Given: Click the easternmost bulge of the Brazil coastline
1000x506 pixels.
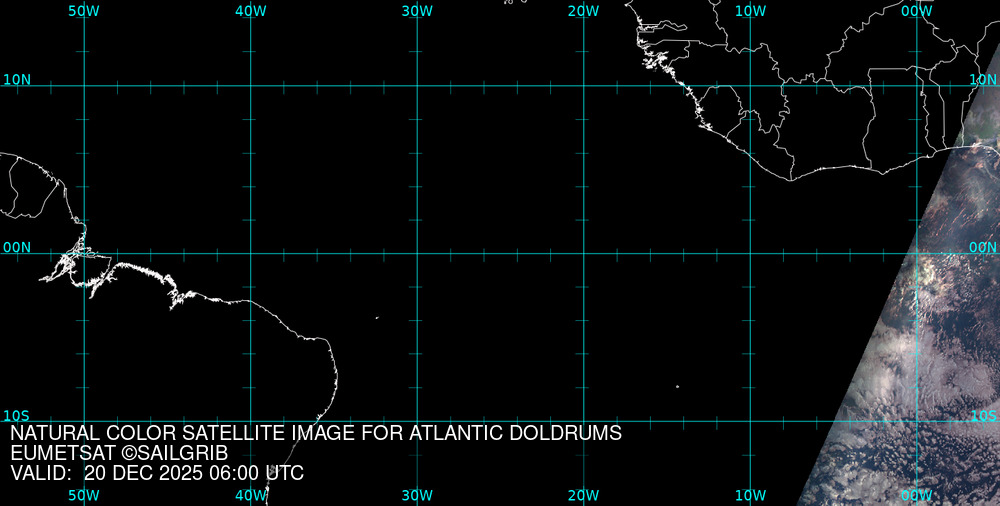Looking at the screenshot, I should click(x=336, y=372).
